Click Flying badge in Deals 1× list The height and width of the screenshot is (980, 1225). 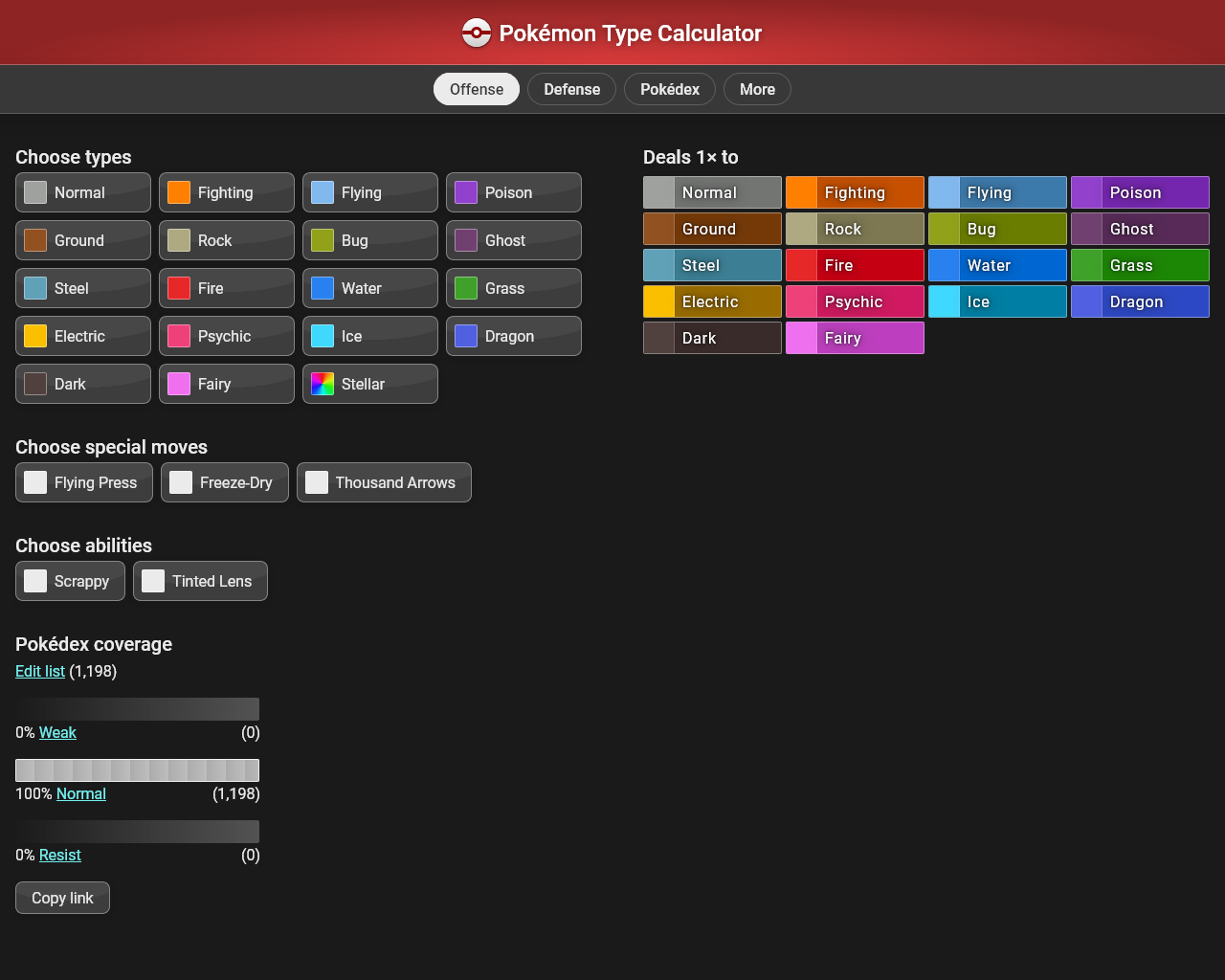997,192
